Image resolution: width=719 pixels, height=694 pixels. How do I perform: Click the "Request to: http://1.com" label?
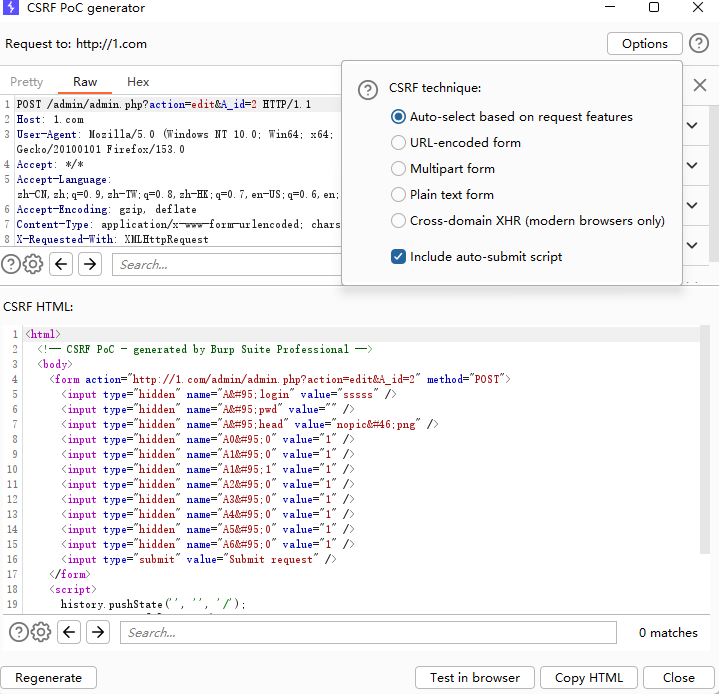pyautogui.click(x=76, y=44)
